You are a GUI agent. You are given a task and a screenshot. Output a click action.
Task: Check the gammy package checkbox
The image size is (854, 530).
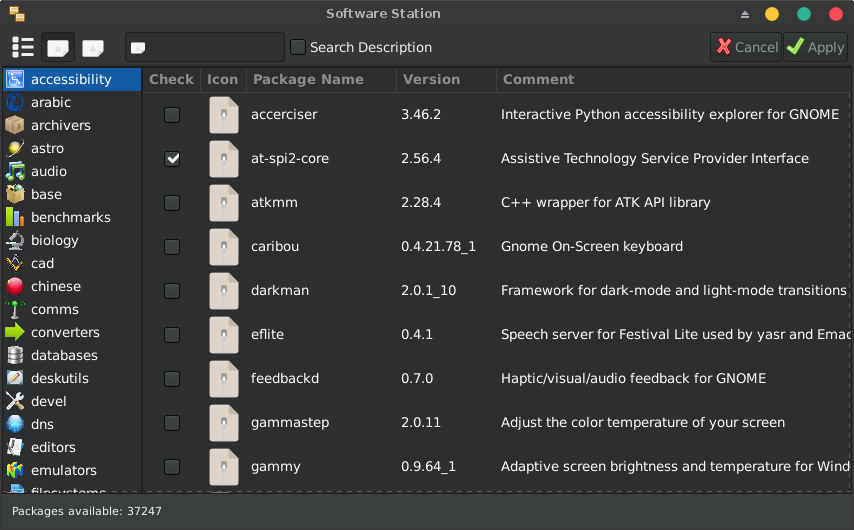pyautogui.click(x=172, y=467)
